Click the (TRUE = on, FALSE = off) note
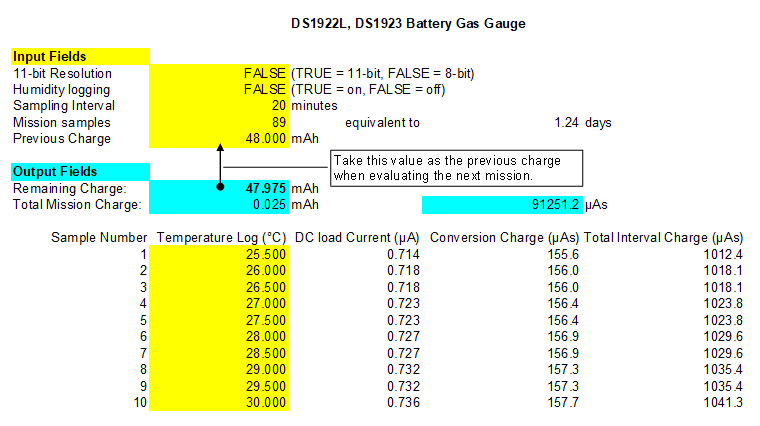The image size is (760, 426). click(x=368, y=90)
